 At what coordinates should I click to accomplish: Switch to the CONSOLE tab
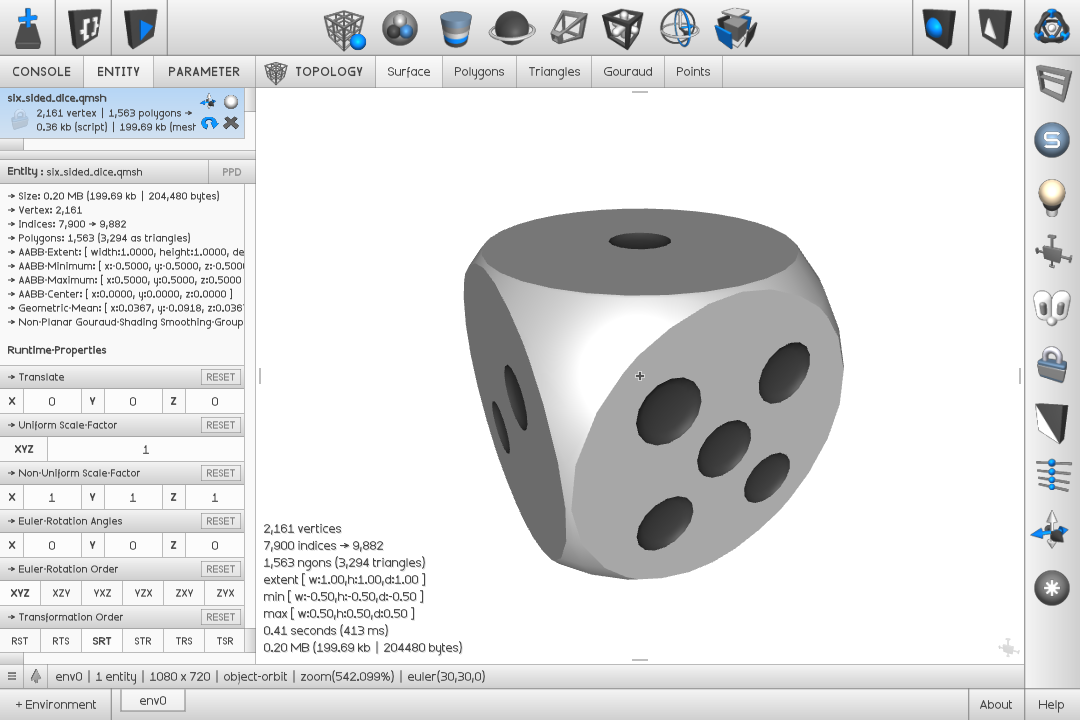coord(41,72)
